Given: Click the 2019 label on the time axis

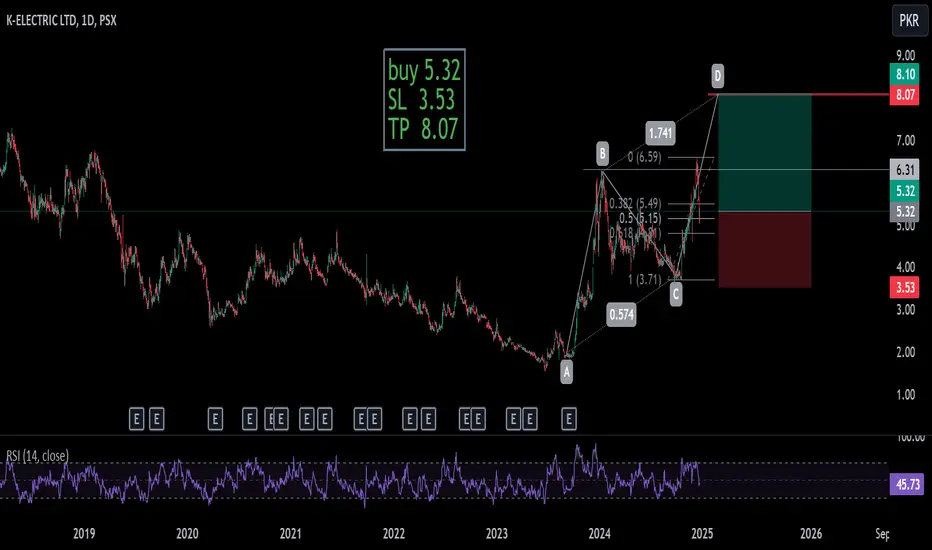Looking at the screenshot, I should pyautogui.click(x=84, y=533).
